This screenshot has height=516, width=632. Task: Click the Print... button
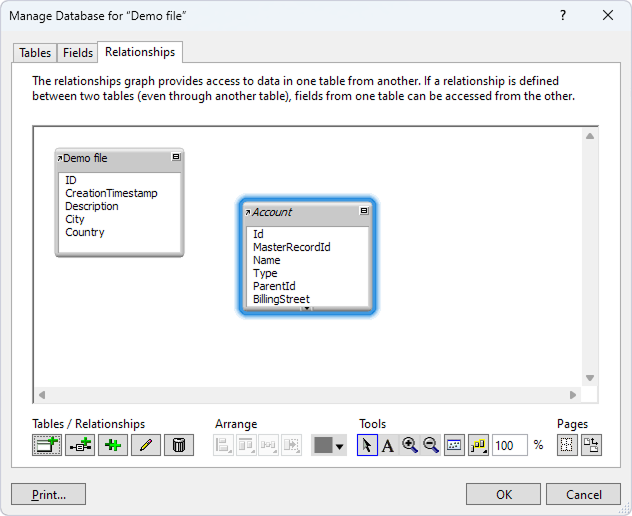coord(48,494)
